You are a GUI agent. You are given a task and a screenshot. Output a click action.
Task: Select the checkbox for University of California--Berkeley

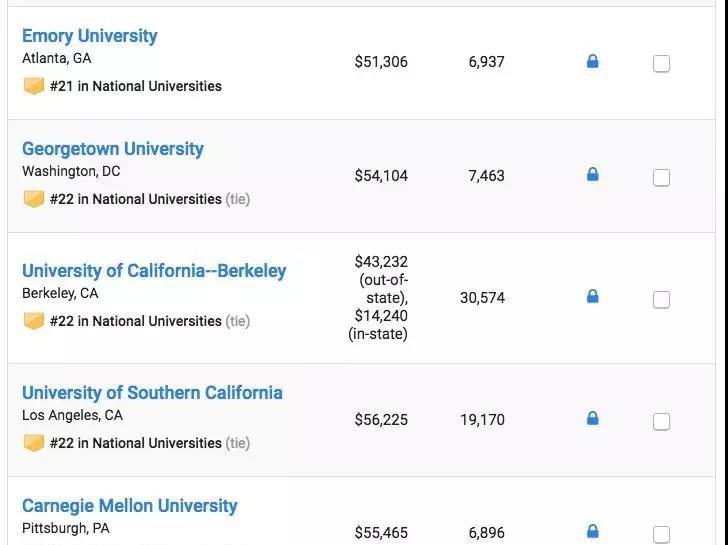(661, 299)
